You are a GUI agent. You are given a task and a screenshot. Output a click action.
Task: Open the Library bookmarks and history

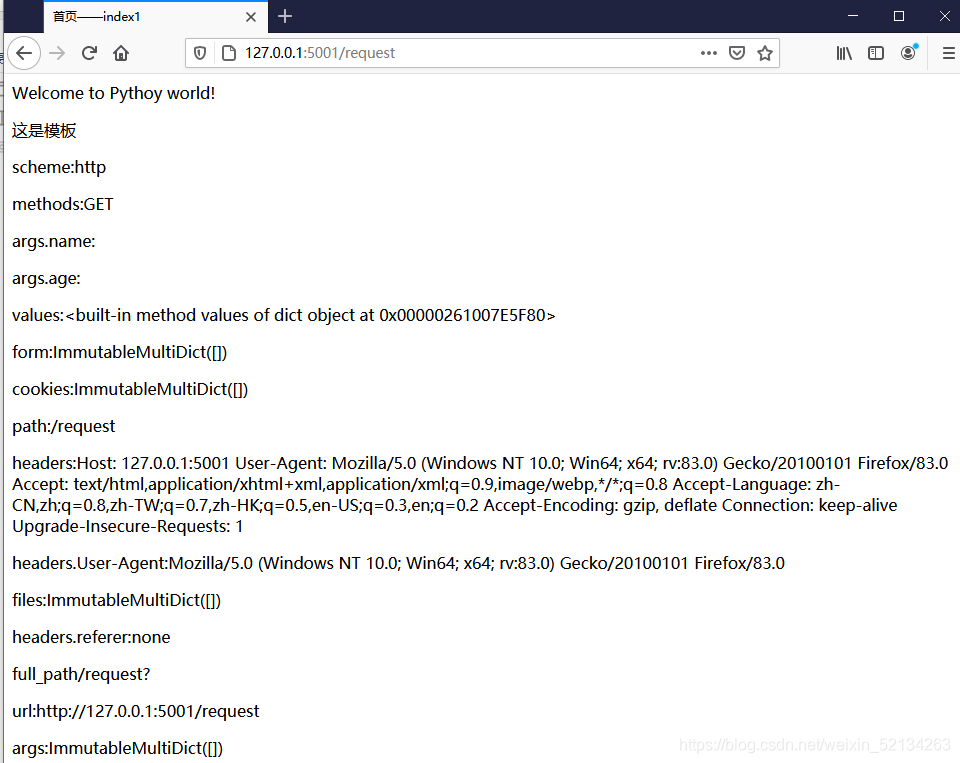tap(844, 53)
